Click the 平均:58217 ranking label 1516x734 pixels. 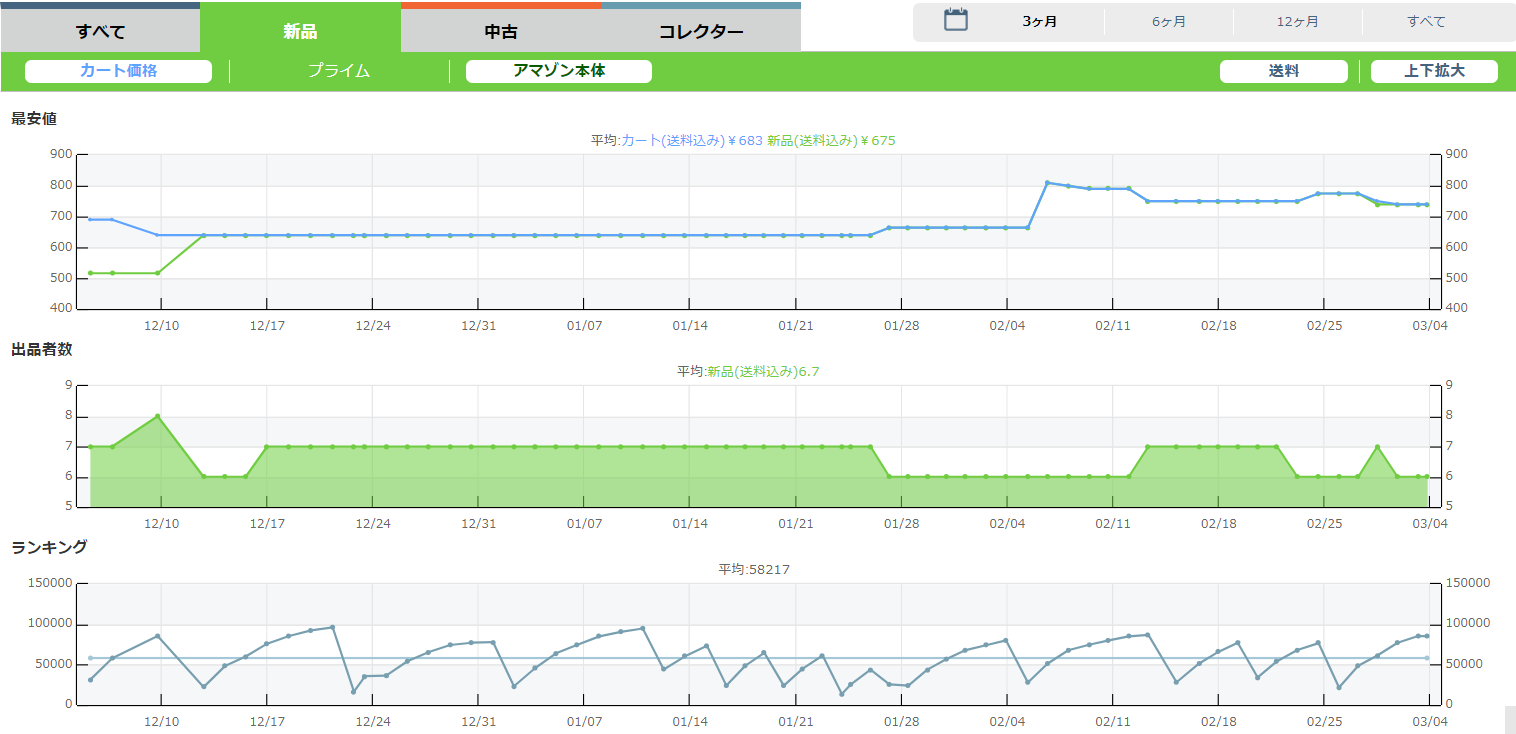[754, 570]
